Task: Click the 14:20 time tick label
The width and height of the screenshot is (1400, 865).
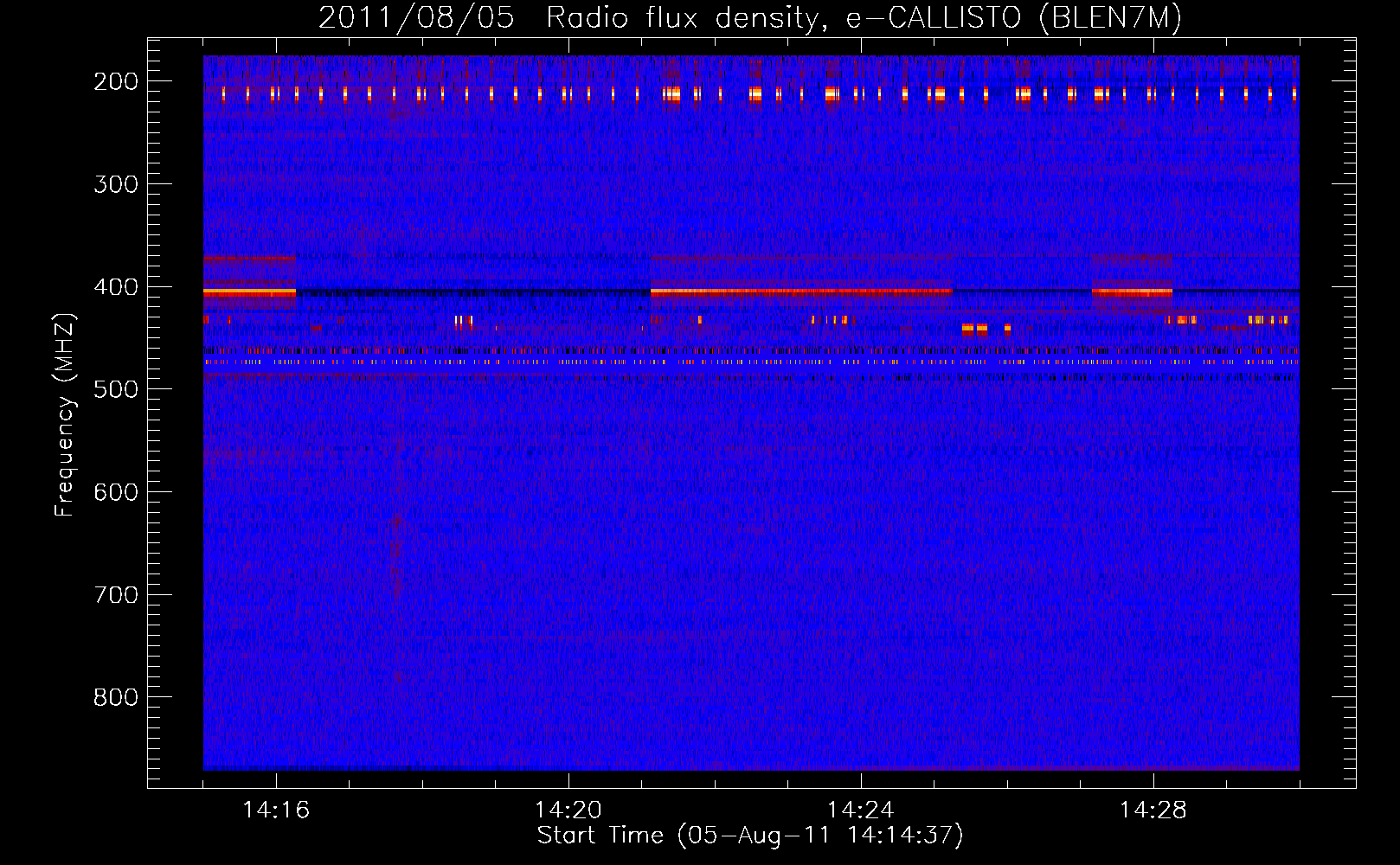Action: 568,811
